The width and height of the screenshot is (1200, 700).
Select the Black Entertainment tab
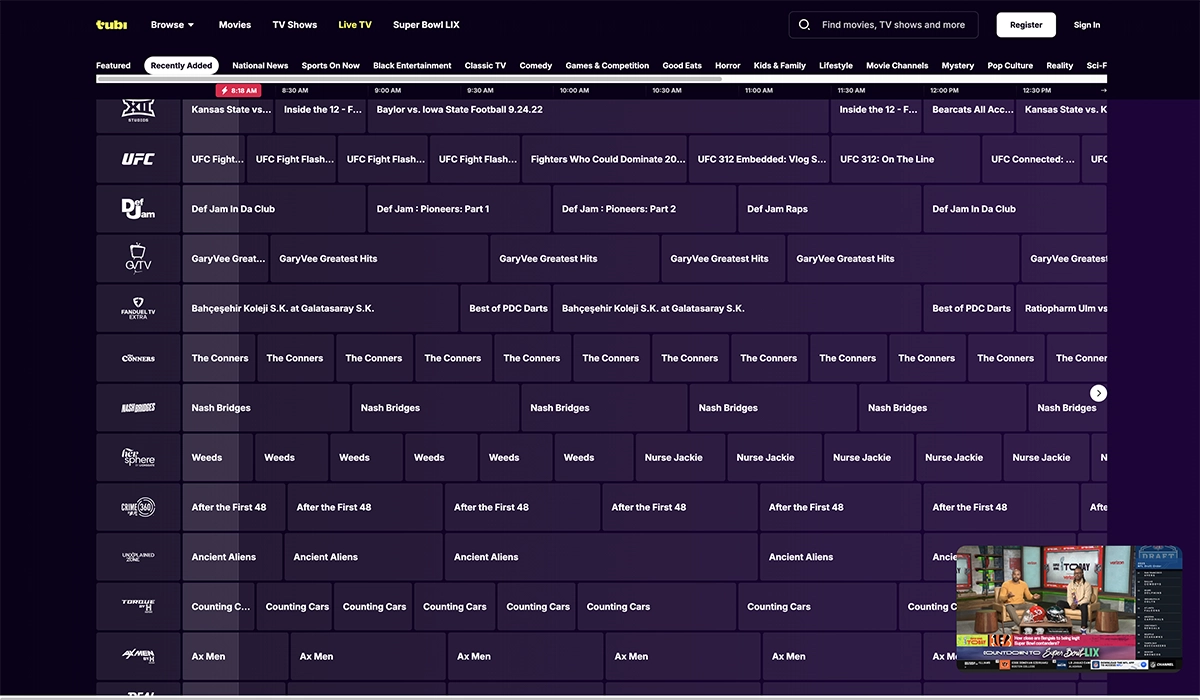click(x=412, y=66)
